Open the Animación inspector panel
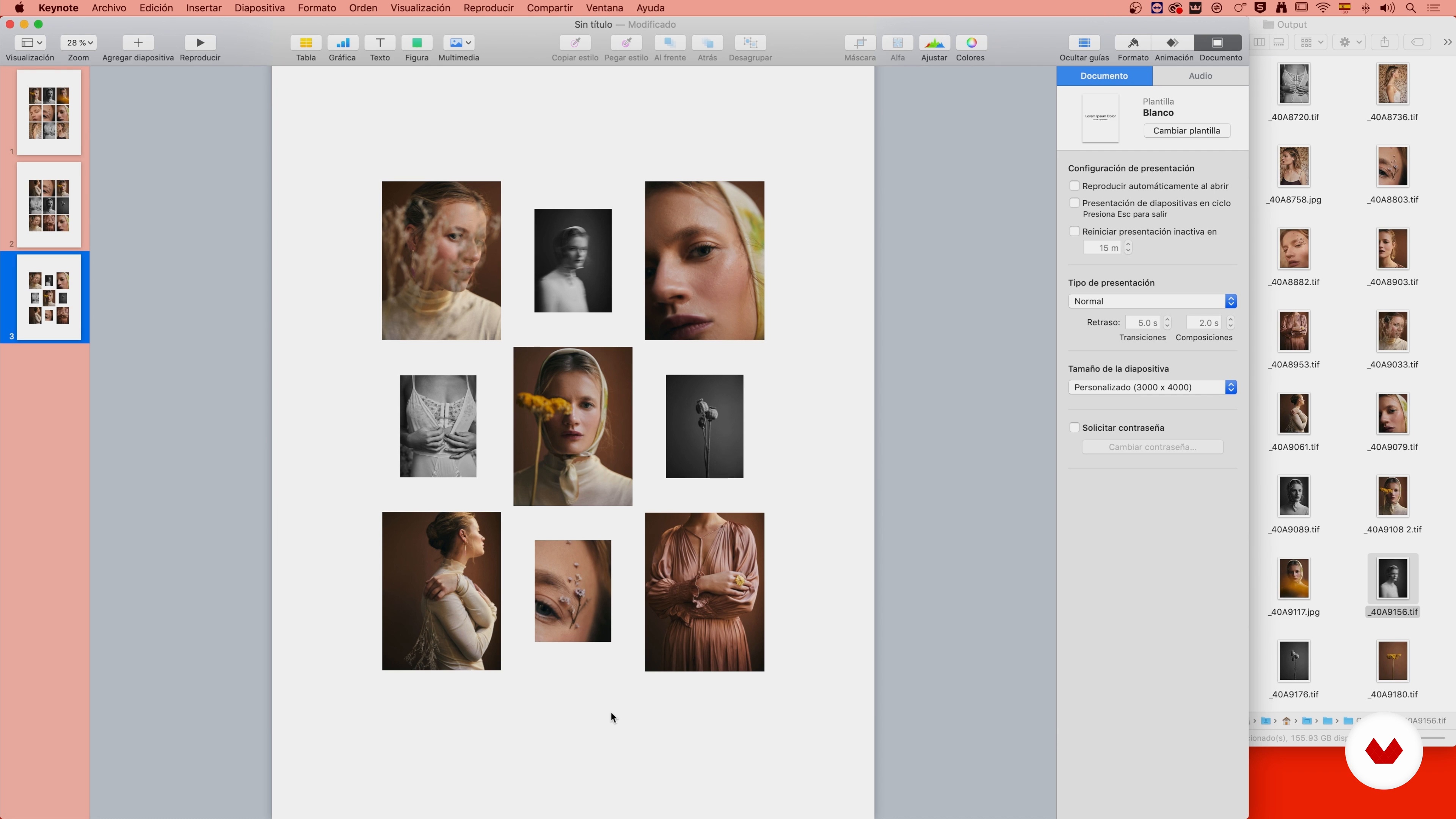 coord(1174,43)
